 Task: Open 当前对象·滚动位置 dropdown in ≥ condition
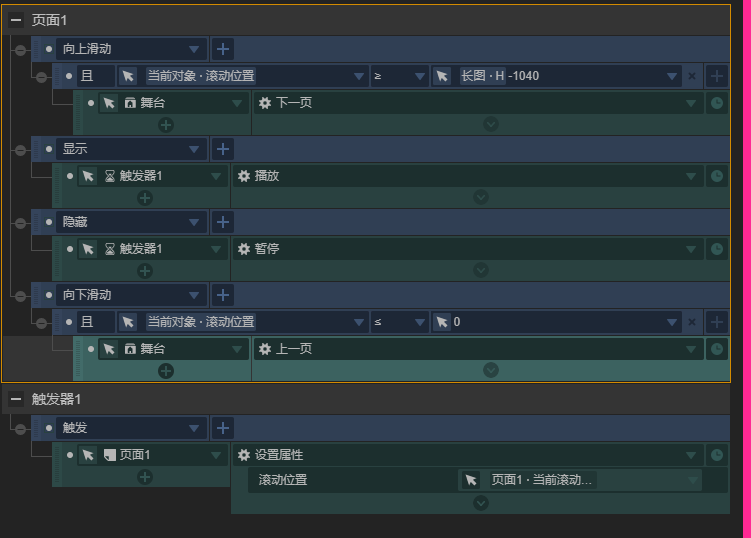point(358,76)
